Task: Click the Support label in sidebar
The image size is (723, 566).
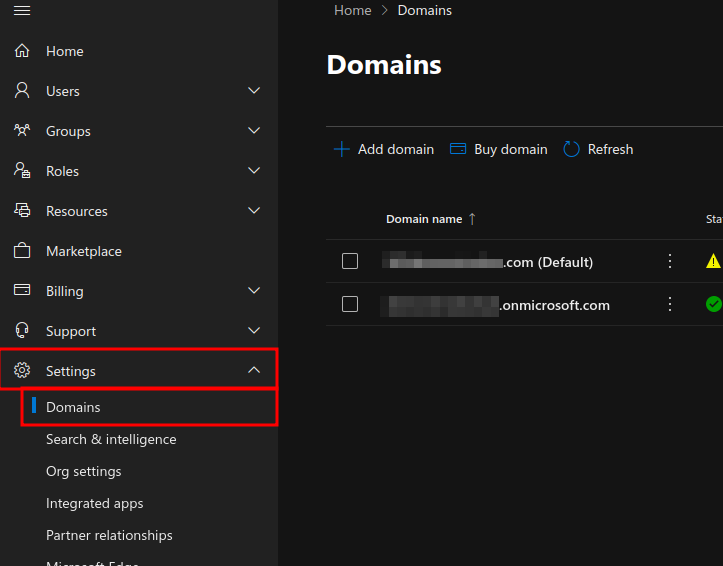Action: pyautogui.click(x=71, y=331)
